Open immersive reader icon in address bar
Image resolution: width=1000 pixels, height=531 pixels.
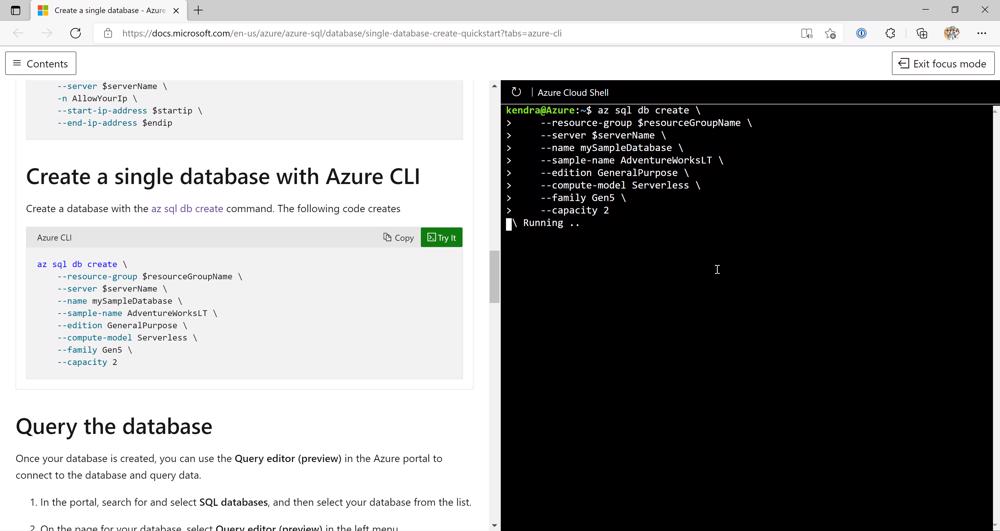click(807, 33)
